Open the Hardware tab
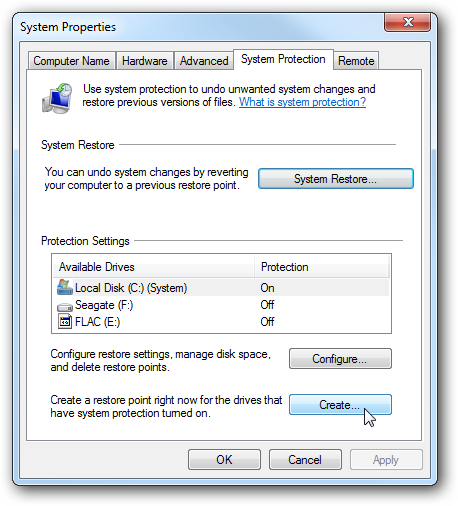Viewport: 458px width, 506px height. click(145, 61)
